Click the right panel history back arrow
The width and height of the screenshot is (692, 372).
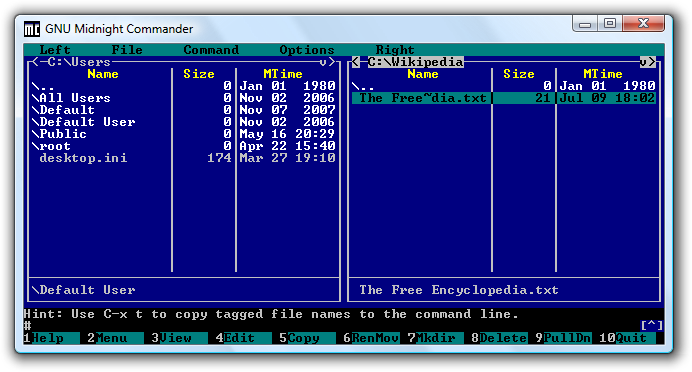point(356,62)
